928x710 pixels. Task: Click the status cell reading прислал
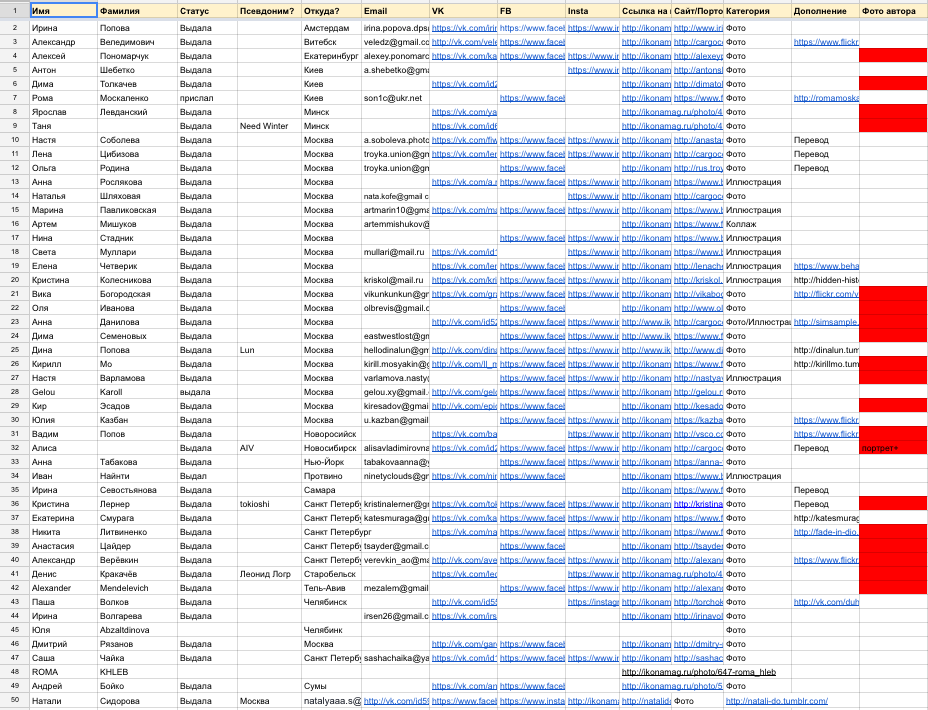coord(207,98)
